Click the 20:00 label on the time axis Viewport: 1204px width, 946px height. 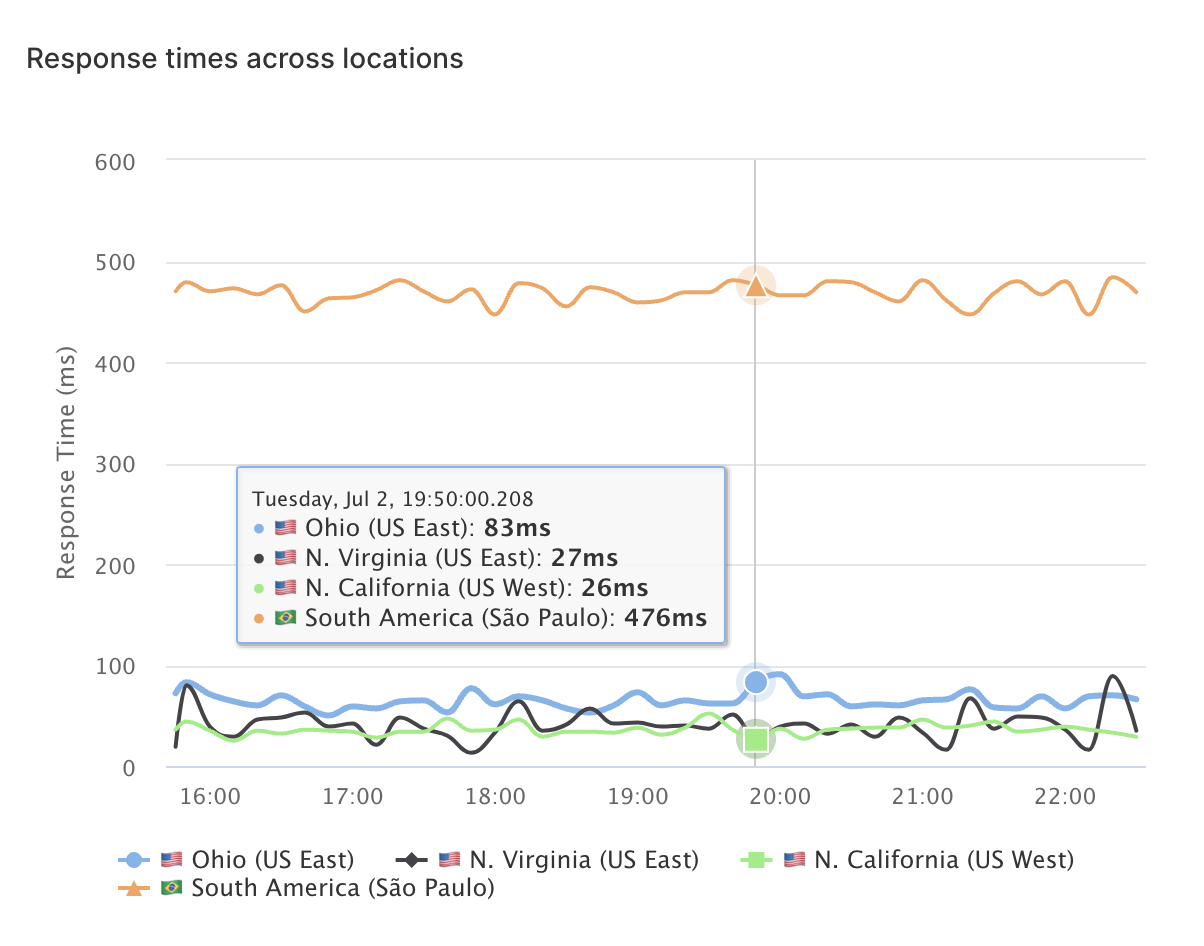click(x=779, y=797)
